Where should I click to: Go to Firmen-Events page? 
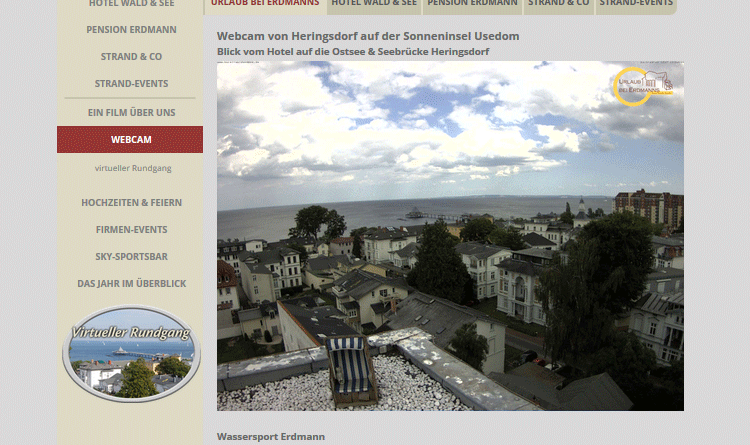(x=131, y=230)
